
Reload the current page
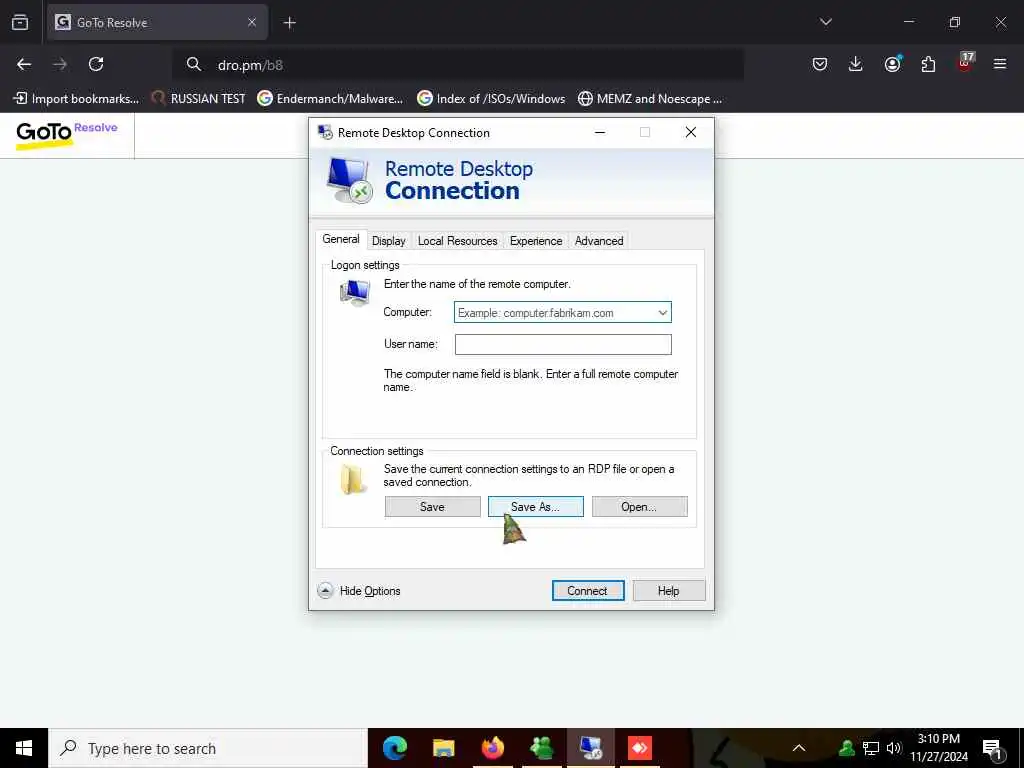pos(96,64)
